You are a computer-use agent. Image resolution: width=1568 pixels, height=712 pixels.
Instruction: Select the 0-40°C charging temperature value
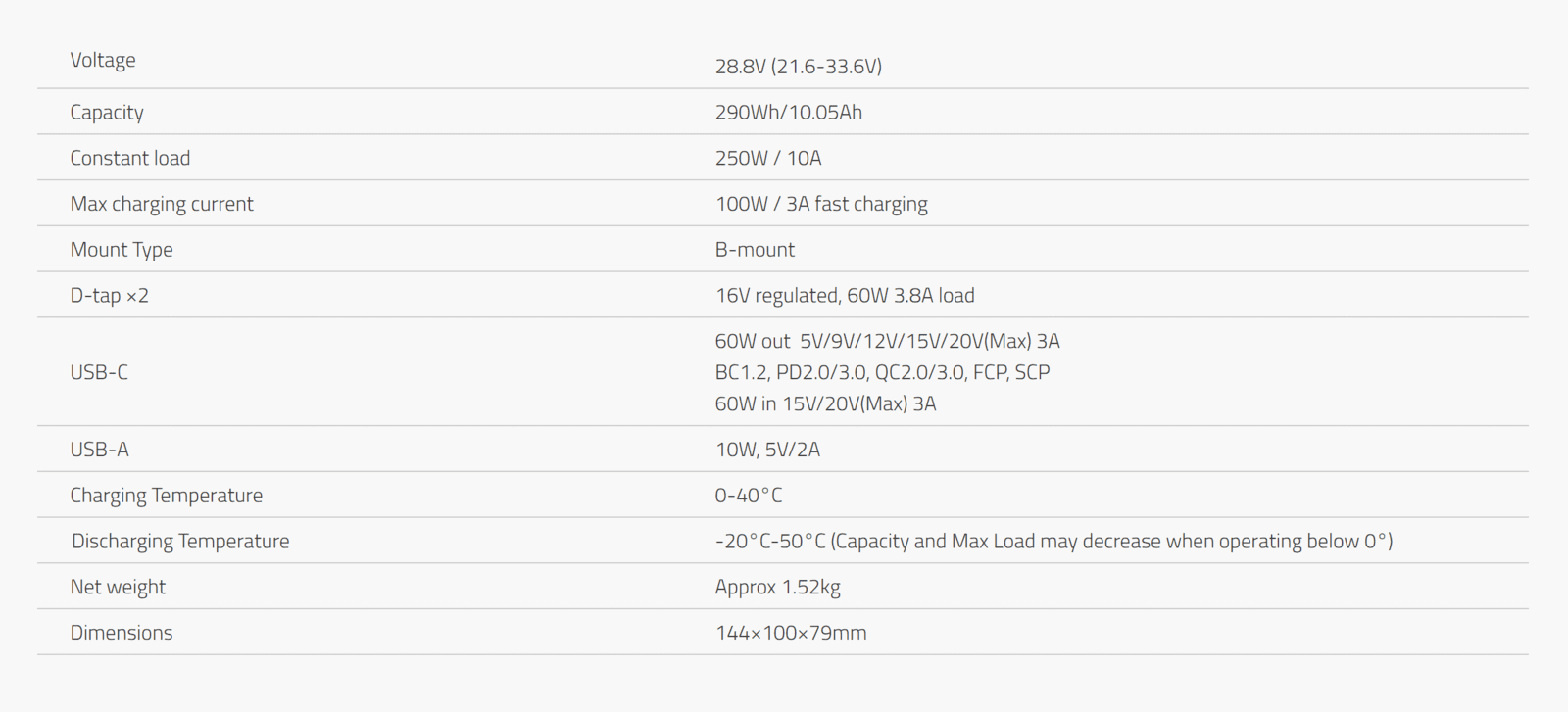[x=749, y=496]
